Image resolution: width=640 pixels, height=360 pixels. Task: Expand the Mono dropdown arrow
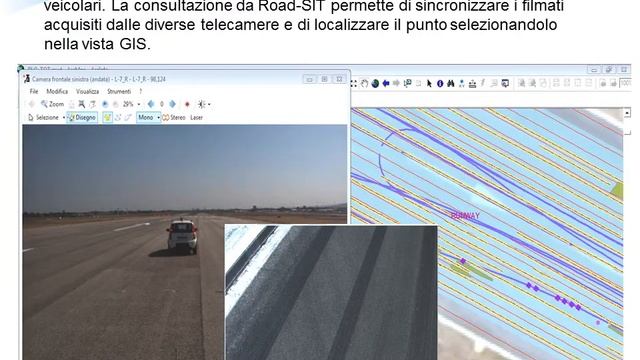coord(158,118)
